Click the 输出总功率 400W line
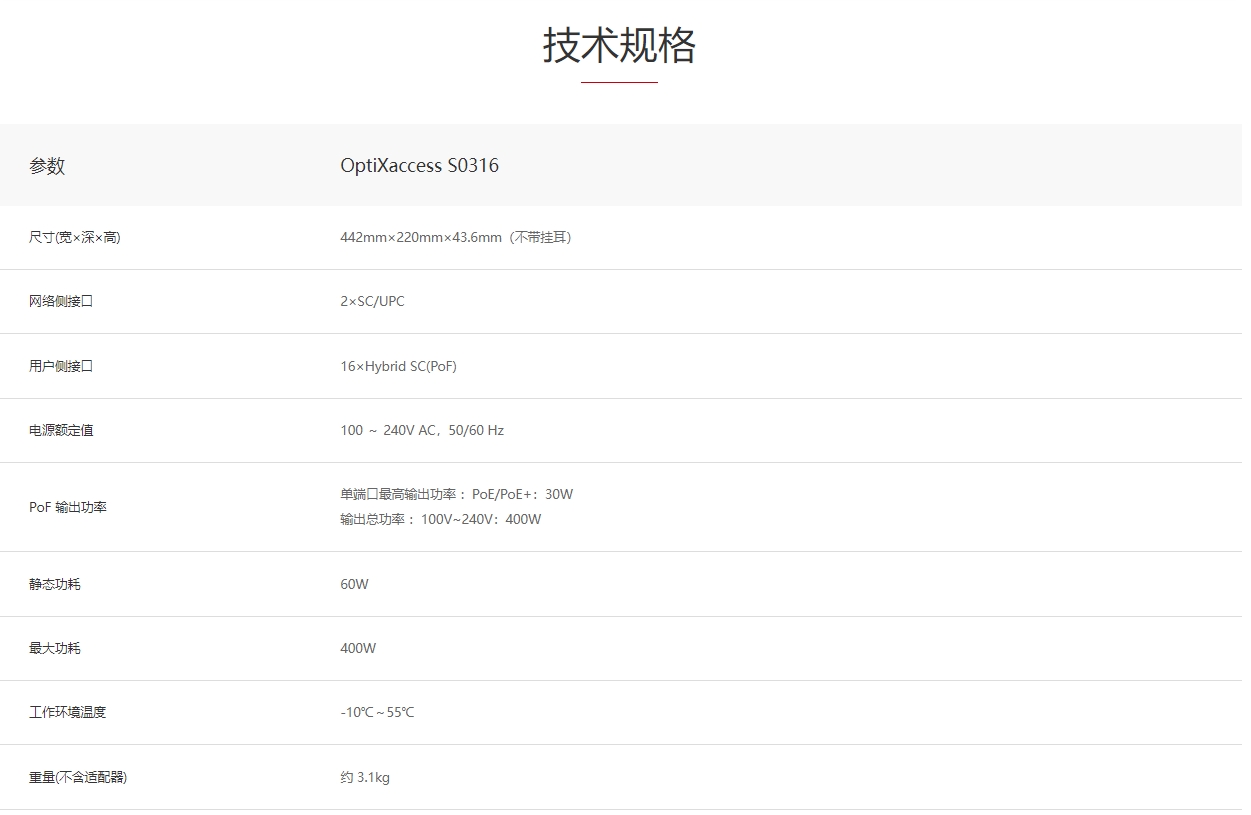Image resolution: width=1251 pixels, height=815 pixels. [x=441, y=519]
